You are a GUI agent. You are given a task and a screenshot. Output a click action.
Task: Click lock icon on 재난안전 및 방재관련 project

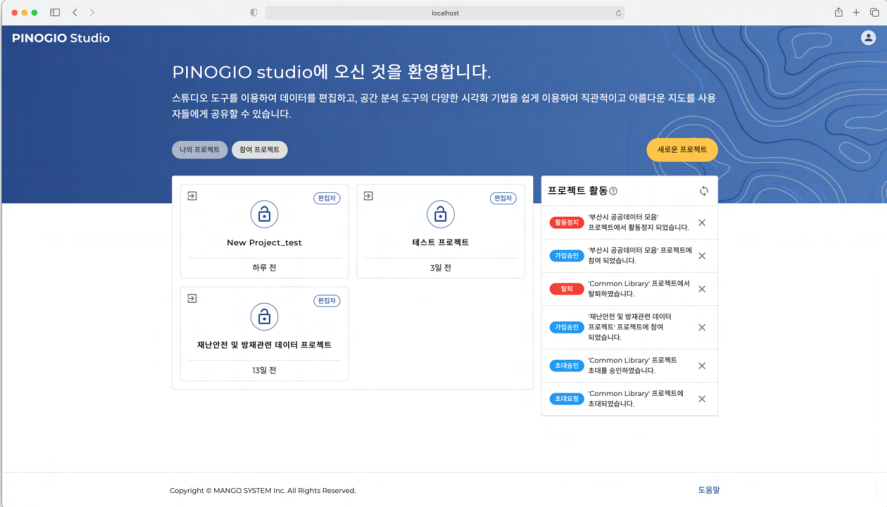264,317
